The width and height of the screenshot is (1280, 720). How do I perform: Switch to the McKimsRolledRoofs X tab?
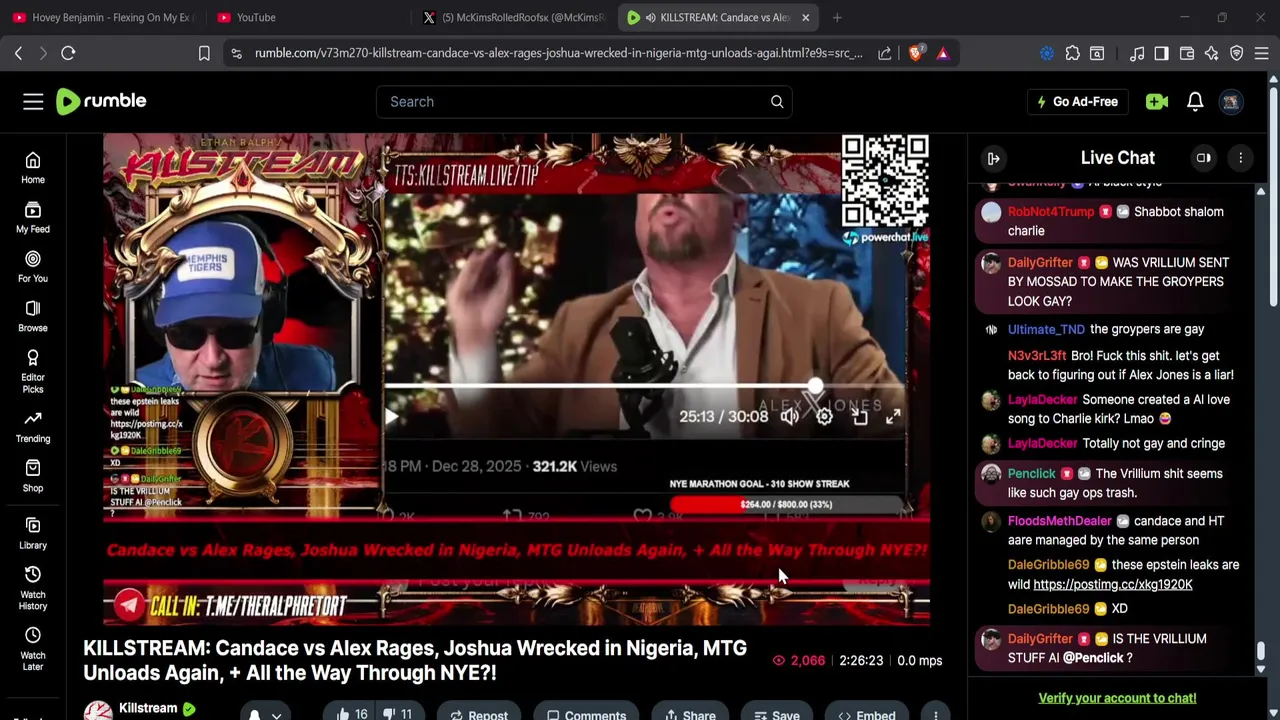[513, 17]
